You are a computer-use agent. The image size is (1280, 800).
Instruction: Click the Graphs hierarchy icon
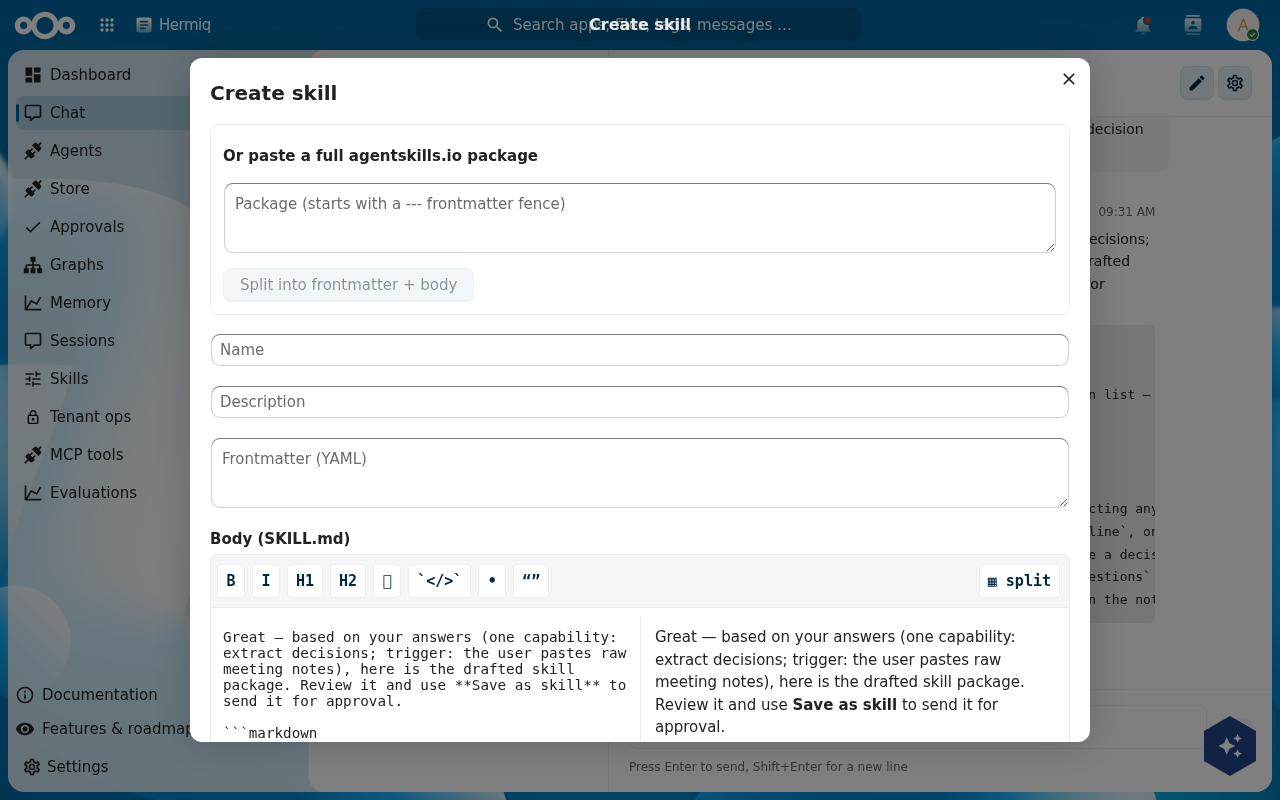click(x=33, y=265)
